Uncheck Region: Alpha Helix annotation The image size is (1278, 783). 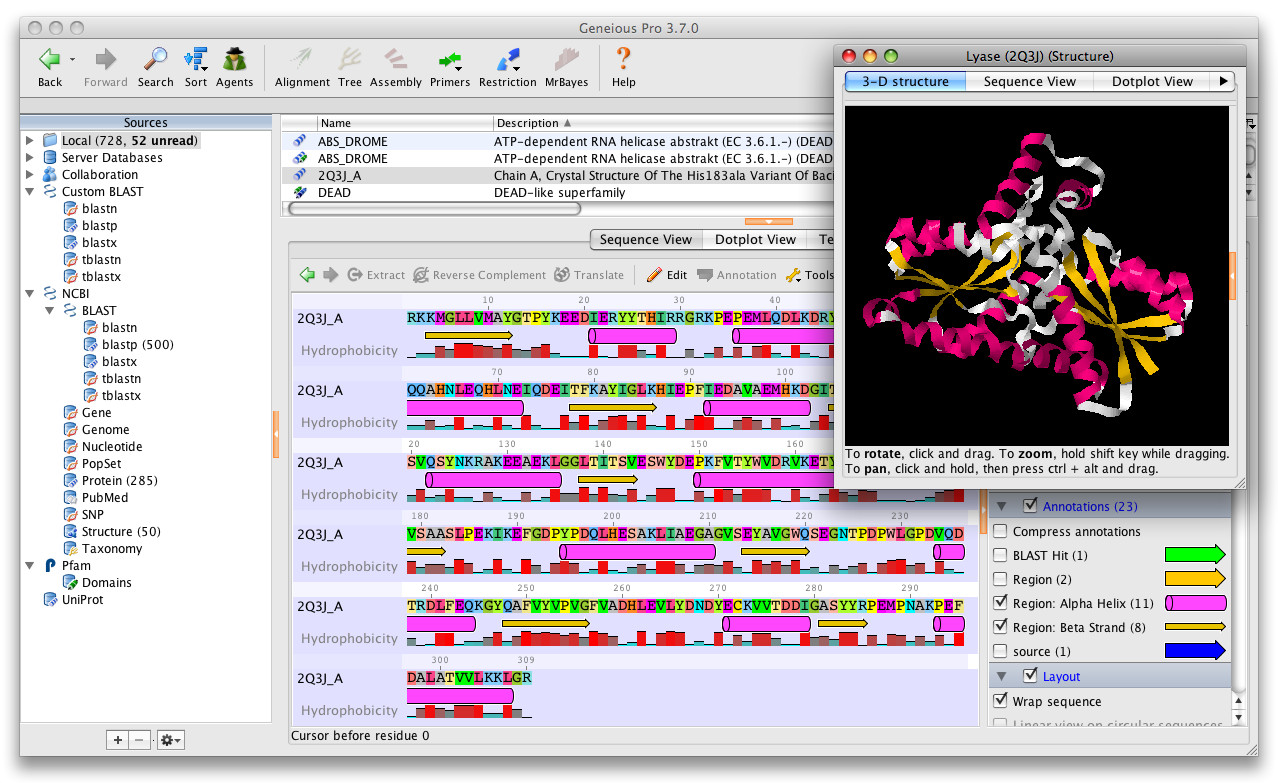(x=1000, y=603)
